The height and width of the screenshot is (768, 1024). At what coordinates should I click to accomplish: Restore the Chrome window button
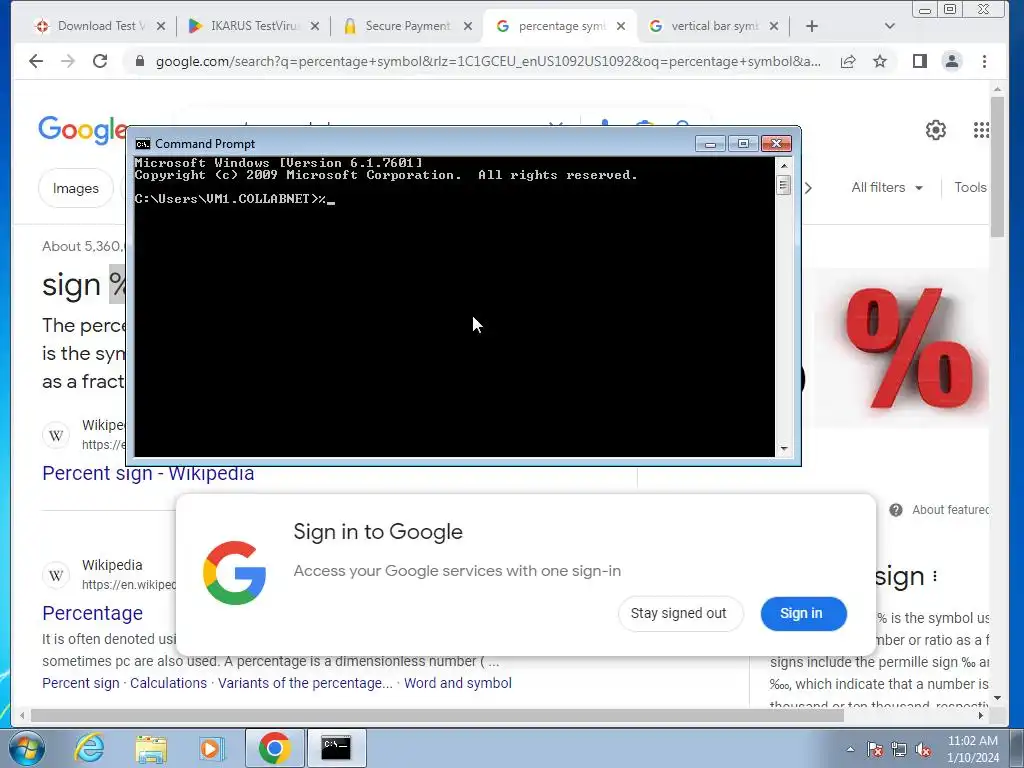pyautogui.click(x=950, y=9)
